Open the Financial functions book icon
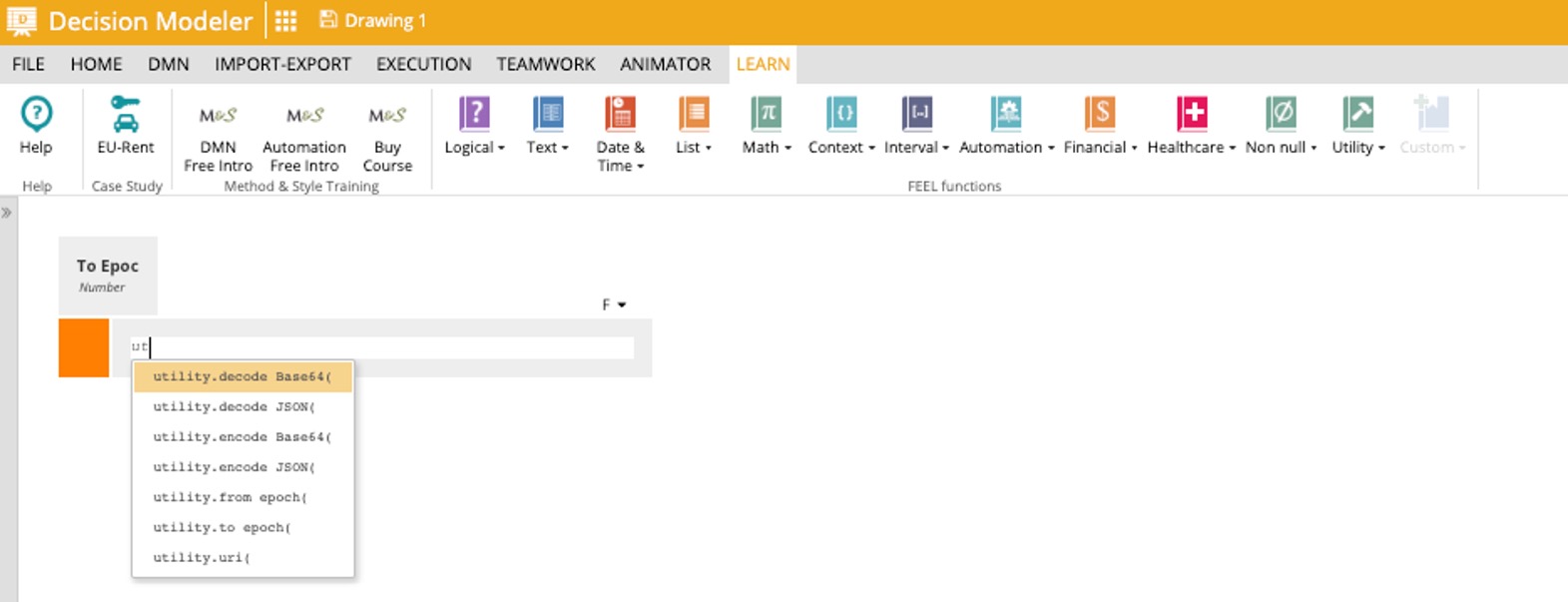Image resolution: width=1568 pixels, height=602 pixels. 1099,114
